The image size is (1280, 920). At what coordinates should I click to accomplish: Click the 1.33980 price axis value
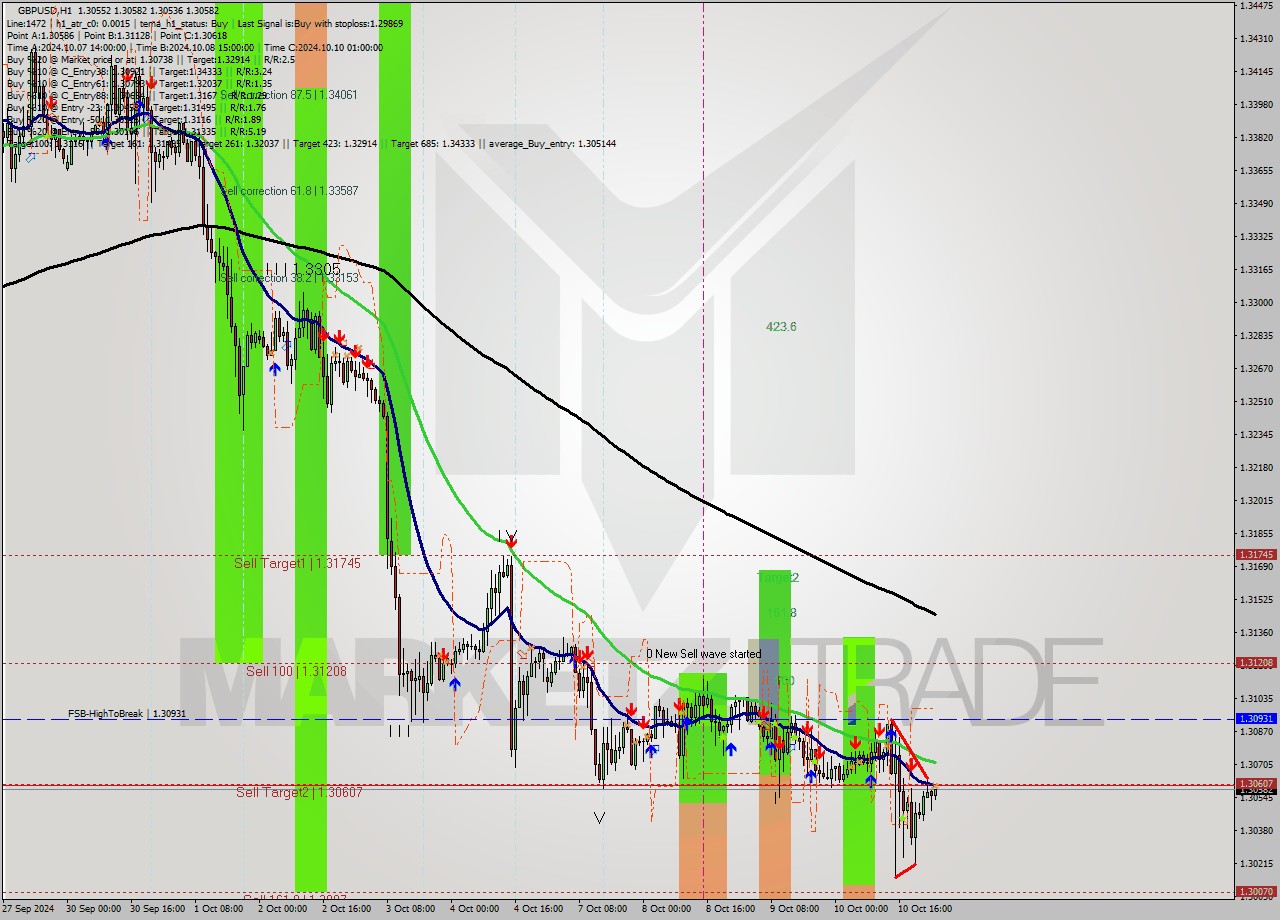[1256, 104]
